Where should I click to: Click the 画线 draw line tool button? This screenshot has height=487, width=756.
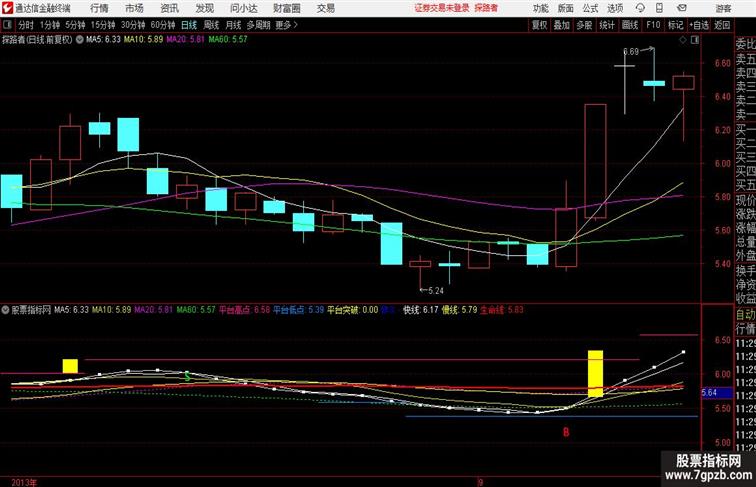click(x=630, y=25)
